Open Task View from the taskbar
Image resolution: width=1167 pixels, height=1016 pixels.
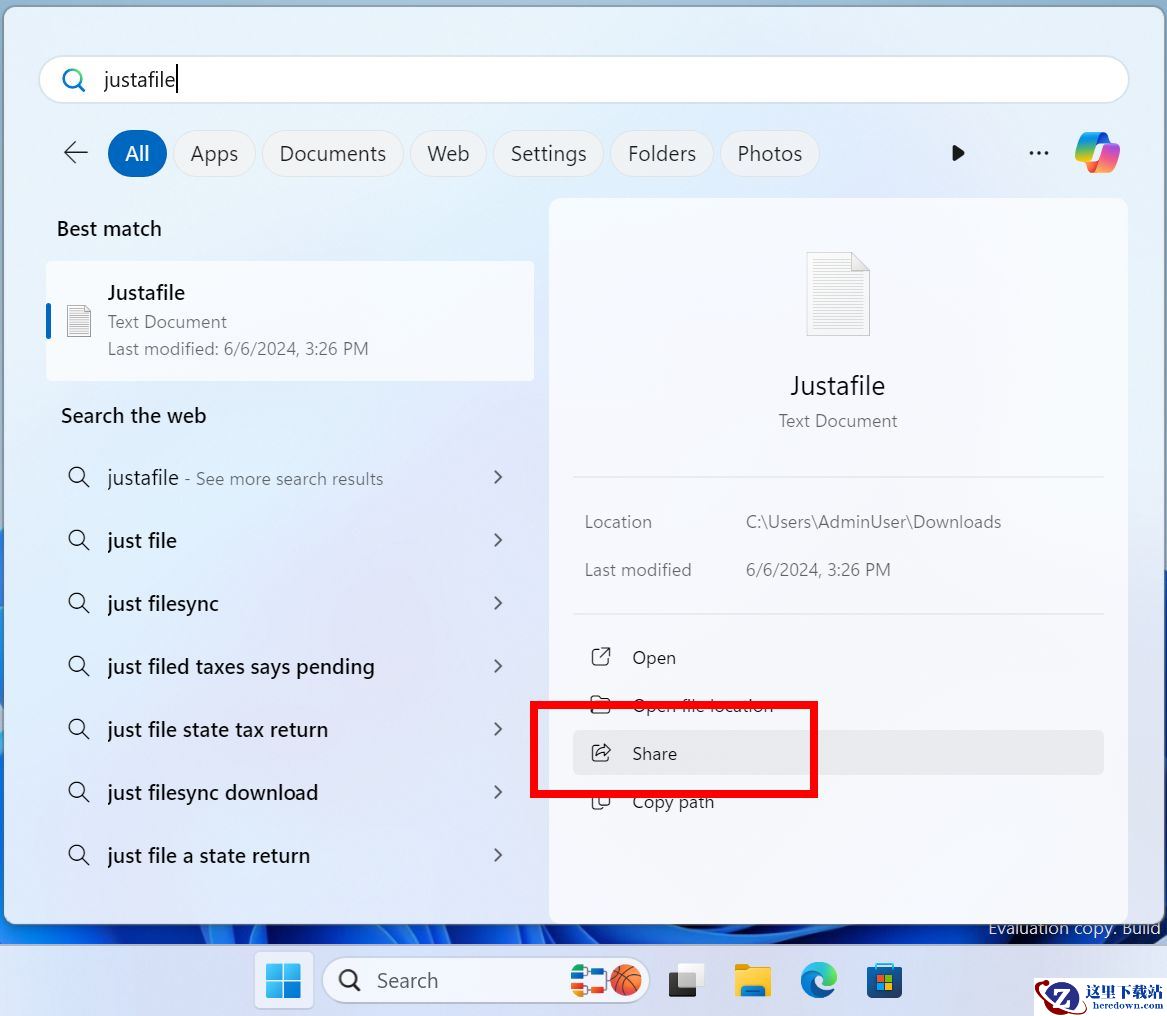click(686, 980)
